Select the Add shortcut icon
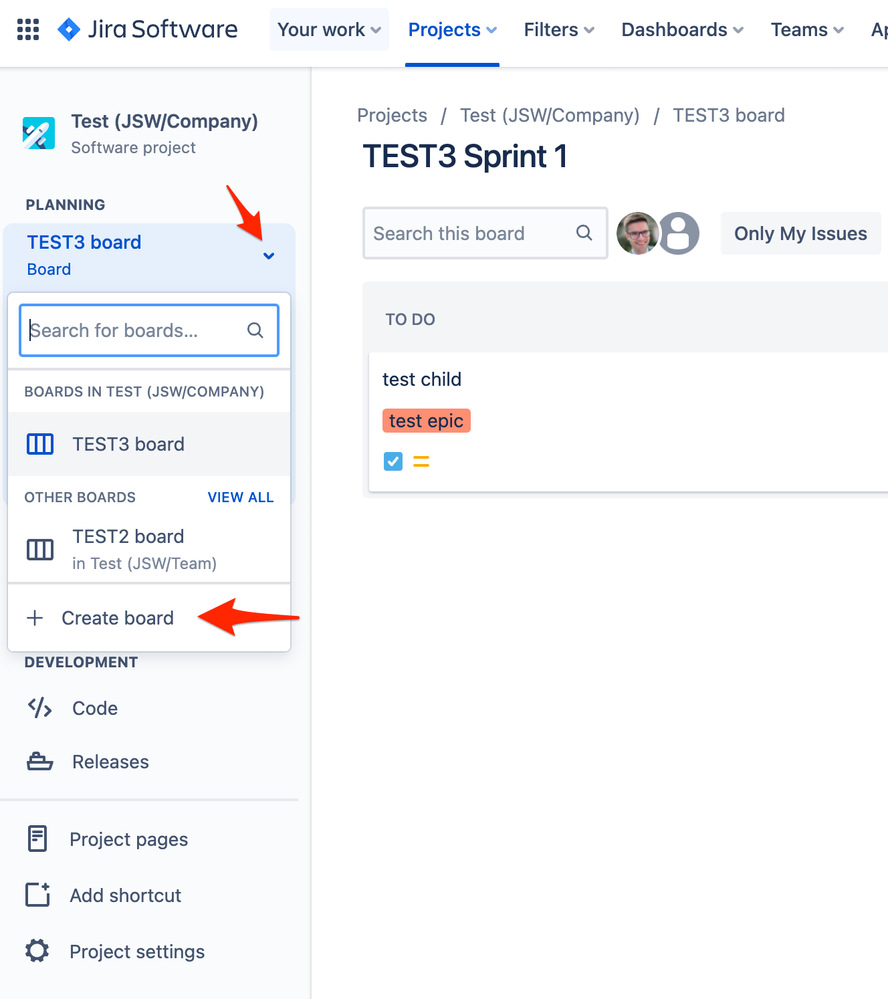Screen dimensions: 888x999 pos(36,895)
